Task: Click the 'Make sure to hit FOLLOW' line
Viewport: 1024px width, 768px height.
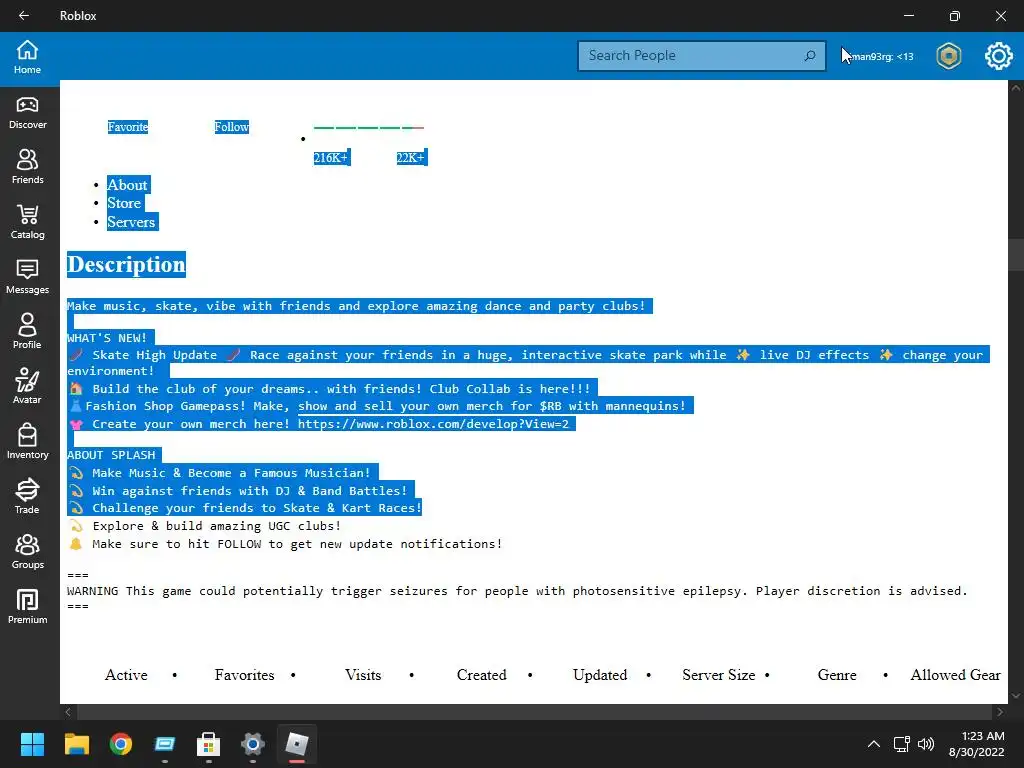Action: click(297, 544)
